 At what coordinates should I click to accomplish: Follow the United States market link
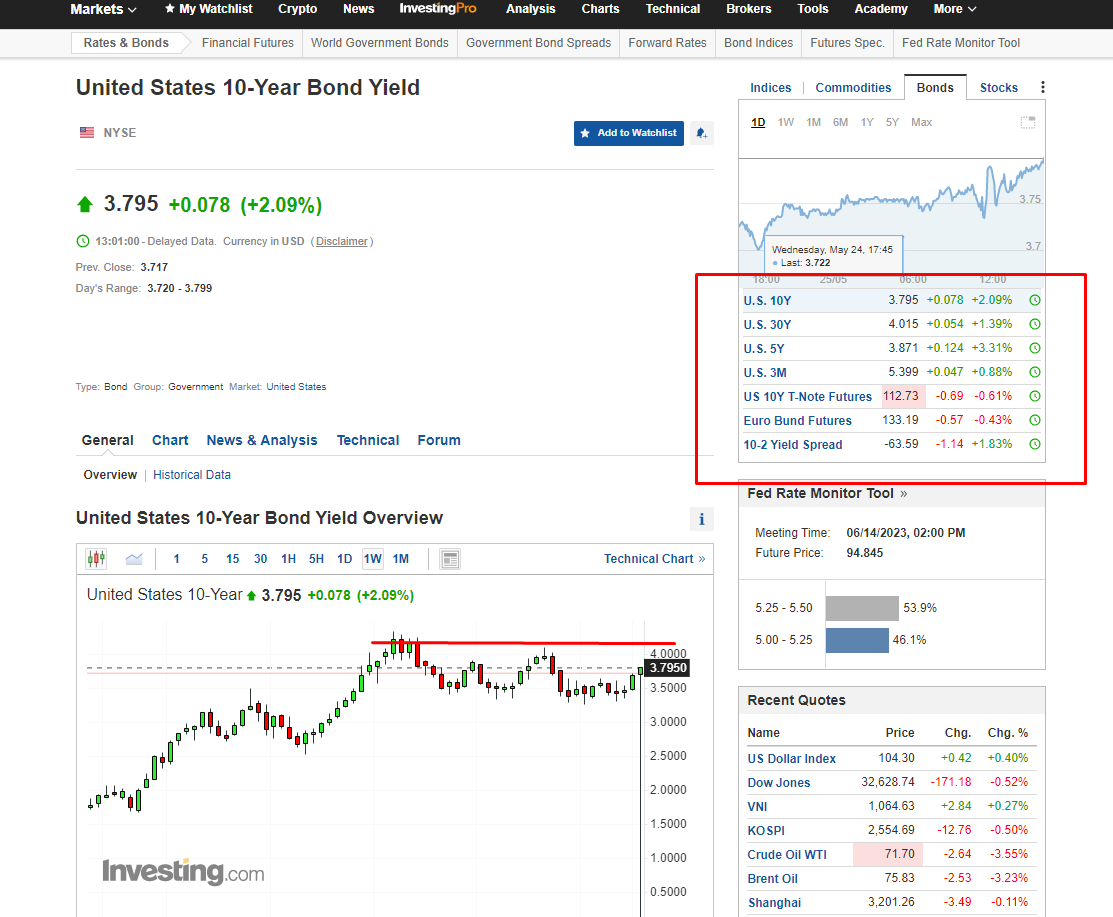coord(297,387)
